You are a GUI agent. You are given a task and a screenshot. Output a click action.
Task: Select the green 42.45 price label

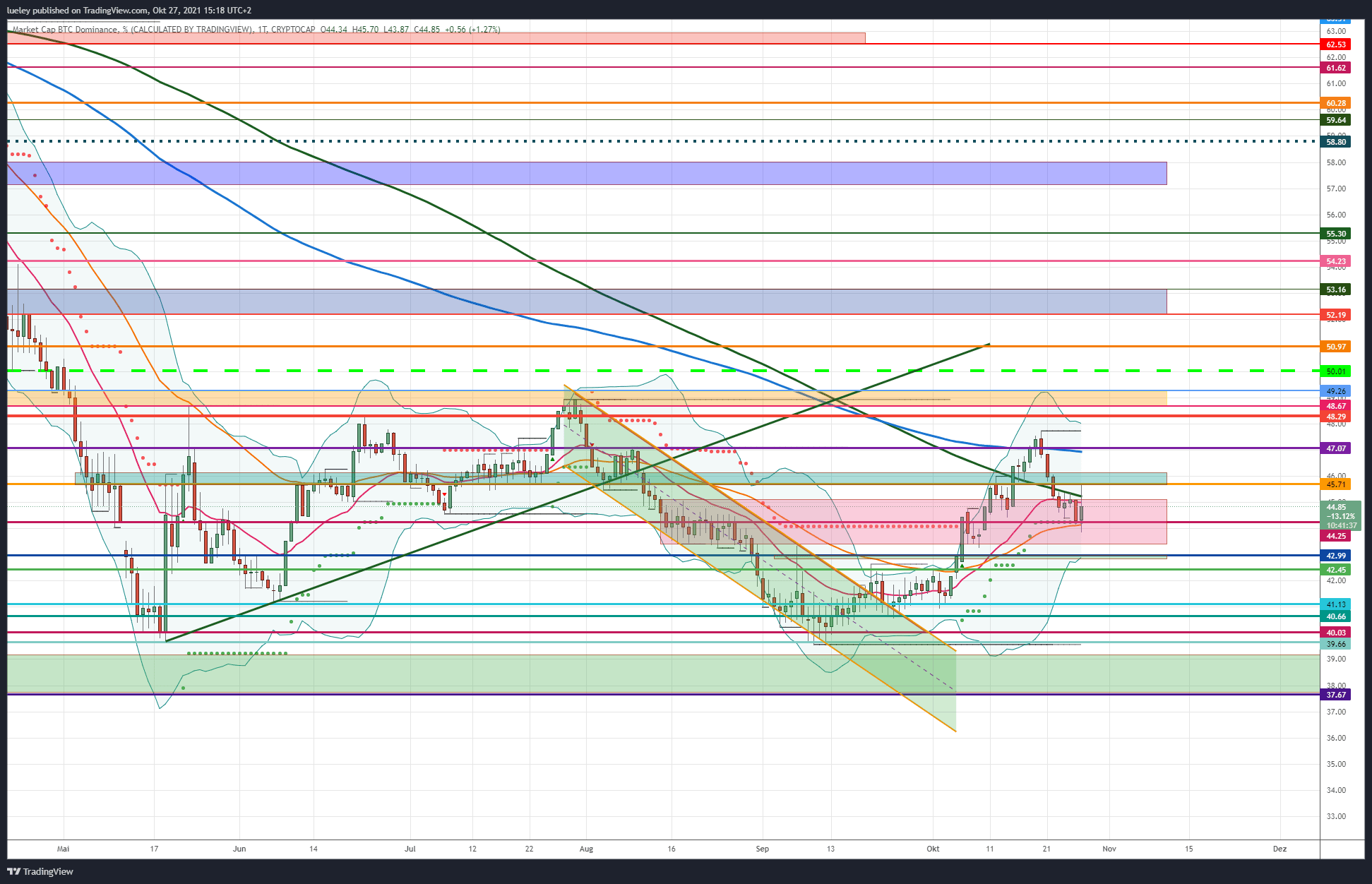click(1335, 570)
